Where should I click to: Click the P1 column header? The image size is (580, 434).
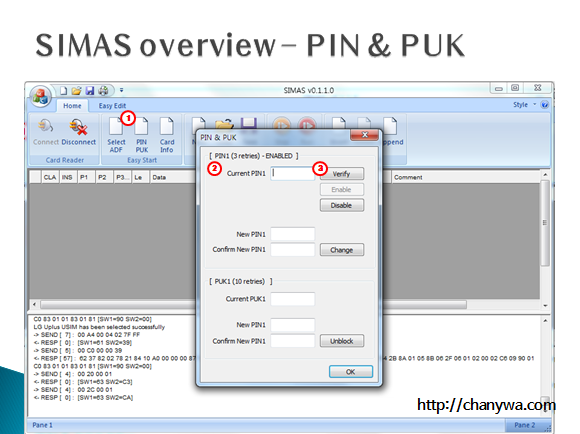tap(86, 177)
